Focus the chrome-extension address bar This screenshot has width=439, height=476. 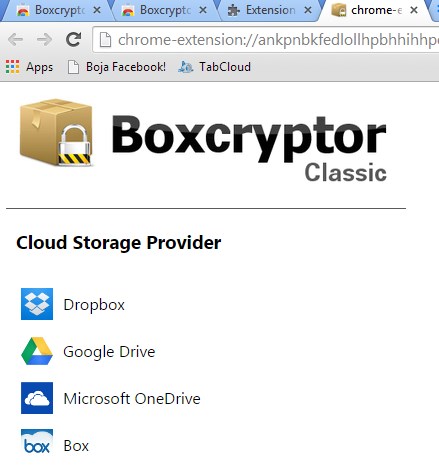pyautogui.click(x=267, y=40)
